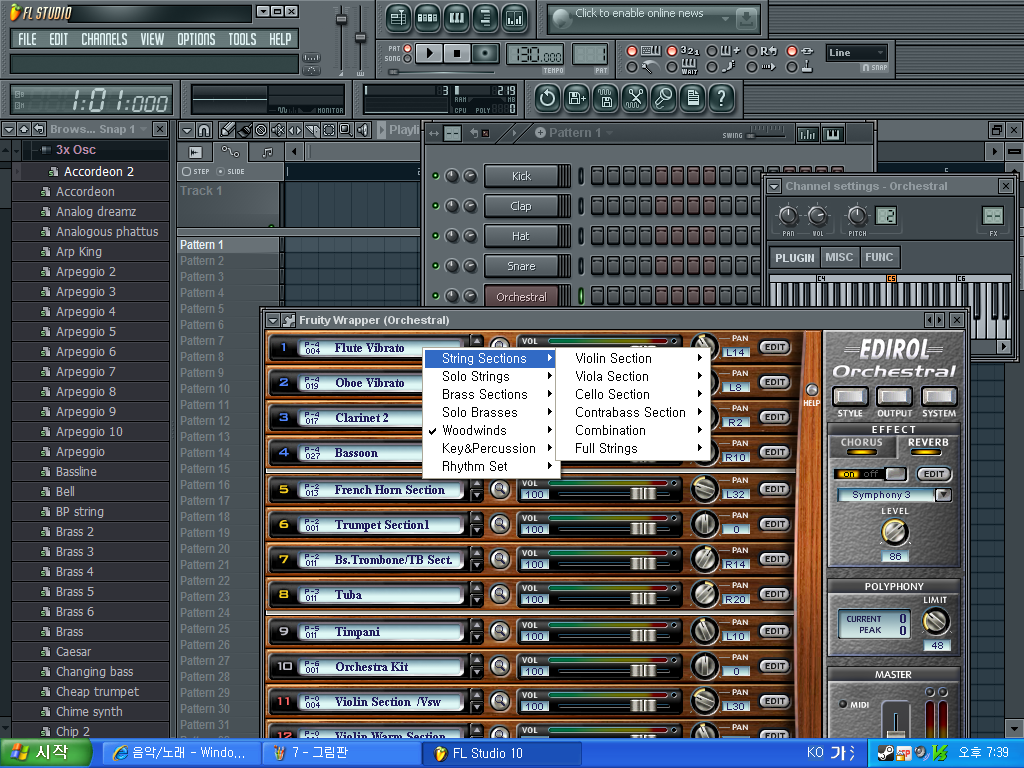The width and height of the screenshot is (1024, 768).
Task: Open the Playlist window from the top toolbar
Action: pos(398,18)
